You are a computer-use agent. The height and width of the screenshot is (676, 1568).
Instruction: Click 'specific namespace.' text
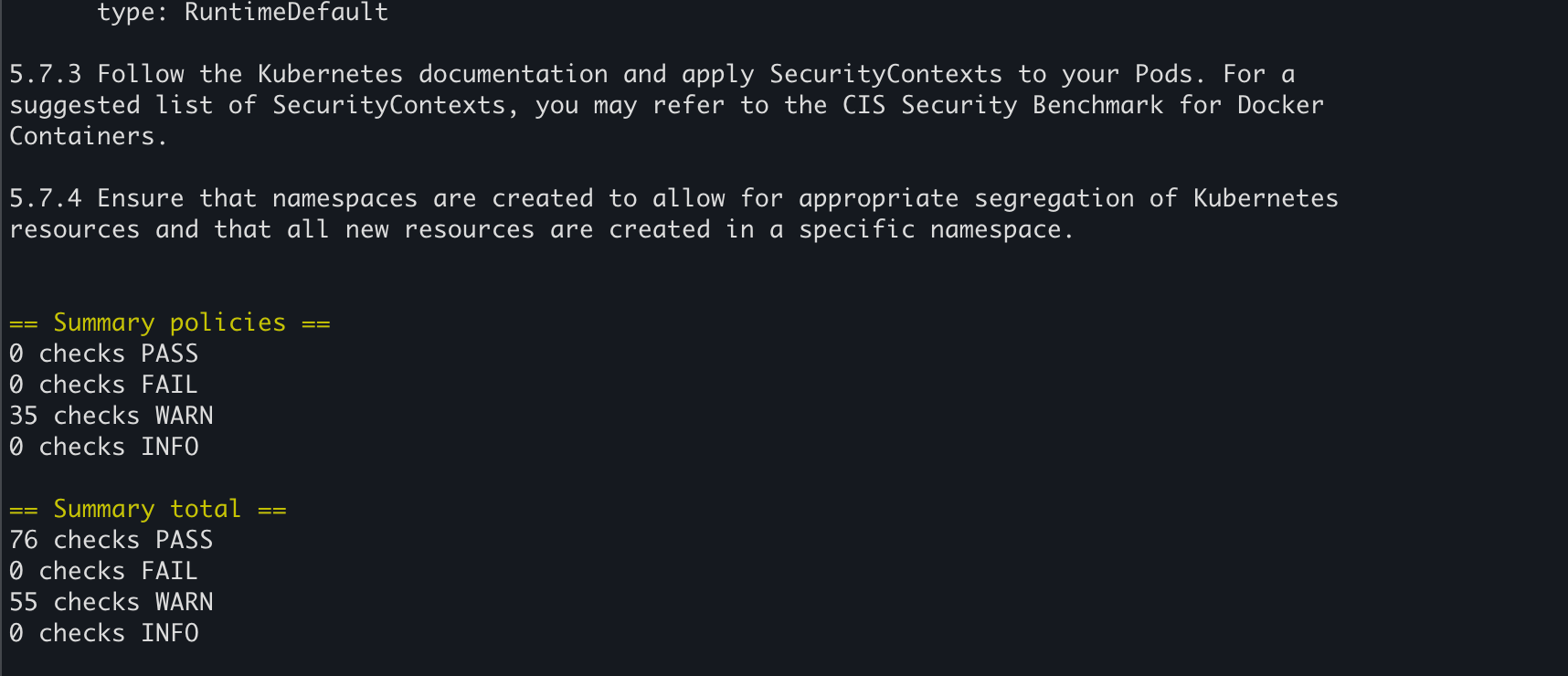coord(937,229)
